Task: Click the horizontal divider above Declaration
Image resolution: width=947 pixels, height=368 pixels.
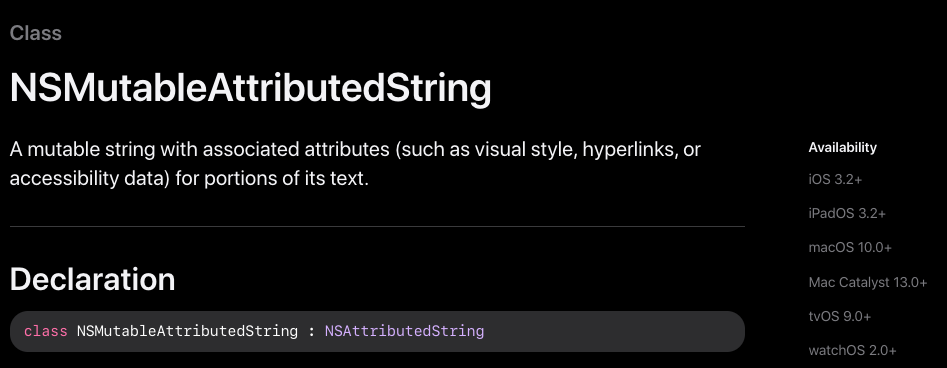Action: (377, 227)
